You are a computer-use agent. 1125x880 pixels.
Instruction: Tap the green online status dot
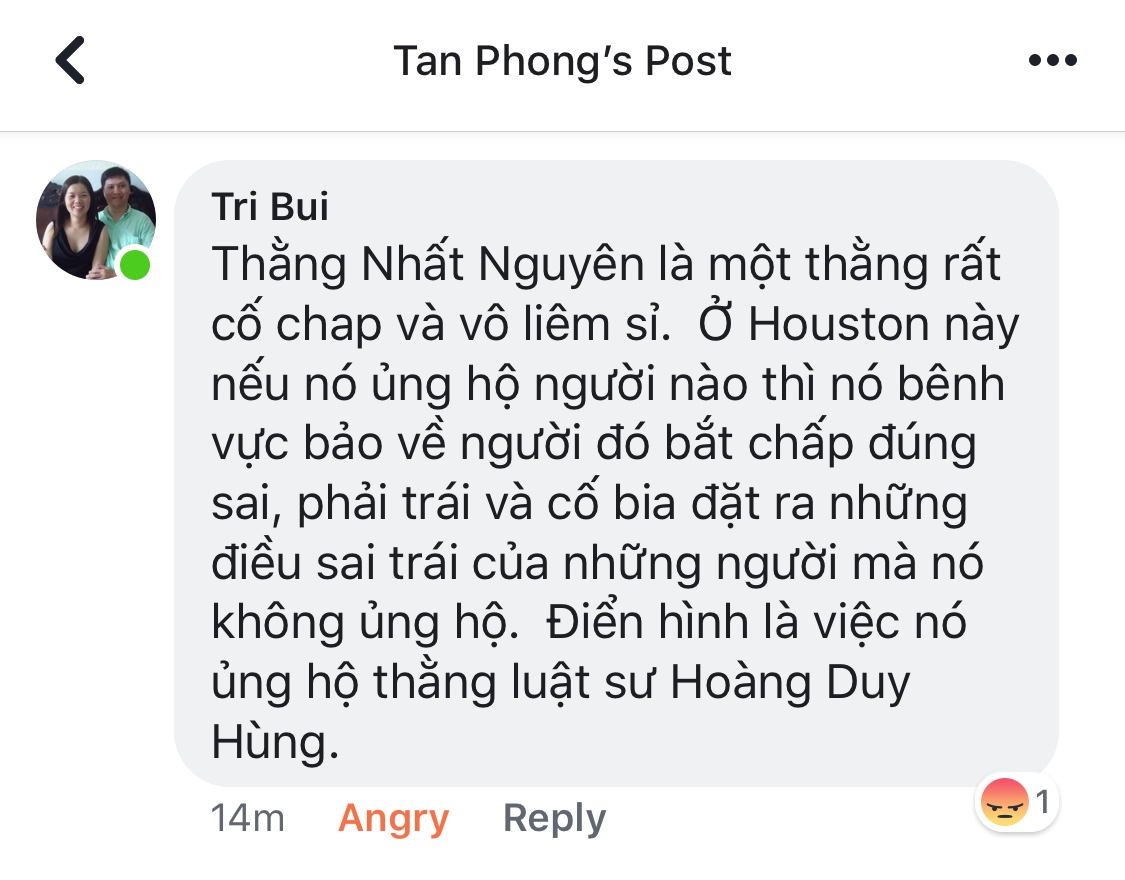135,265
